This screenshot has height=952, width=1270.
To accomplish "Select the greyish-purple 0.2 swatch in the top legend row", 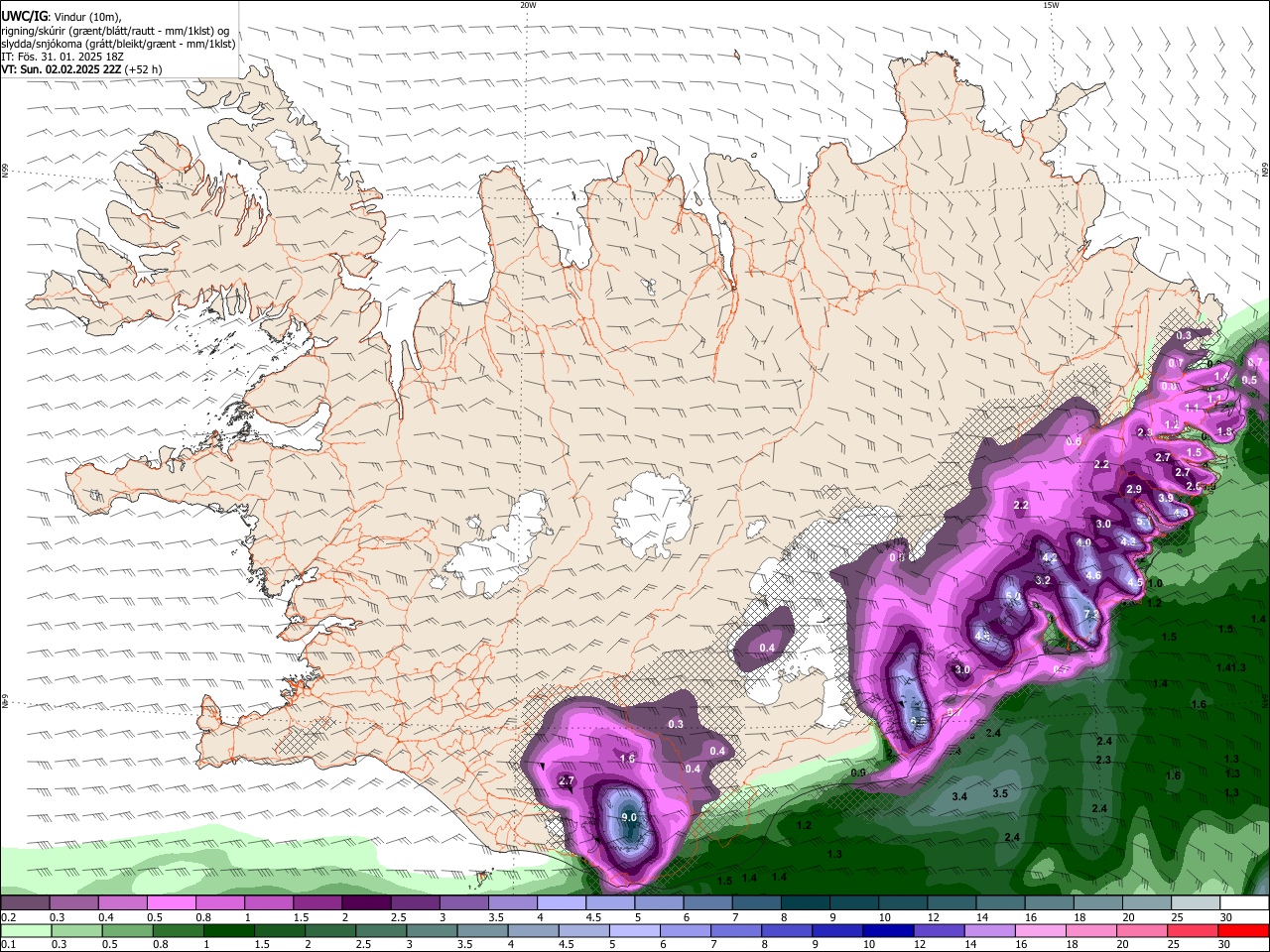I will 25,903.
